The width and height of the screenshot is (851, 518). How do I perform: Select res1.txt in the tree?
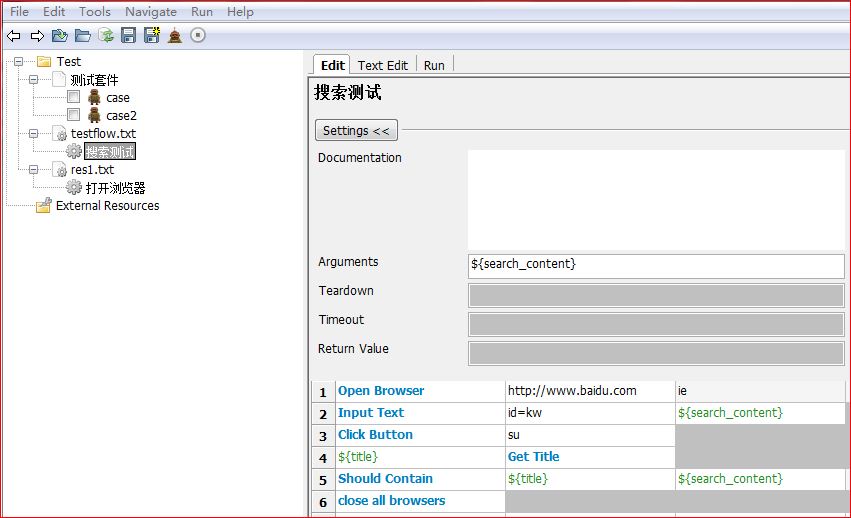92,169
